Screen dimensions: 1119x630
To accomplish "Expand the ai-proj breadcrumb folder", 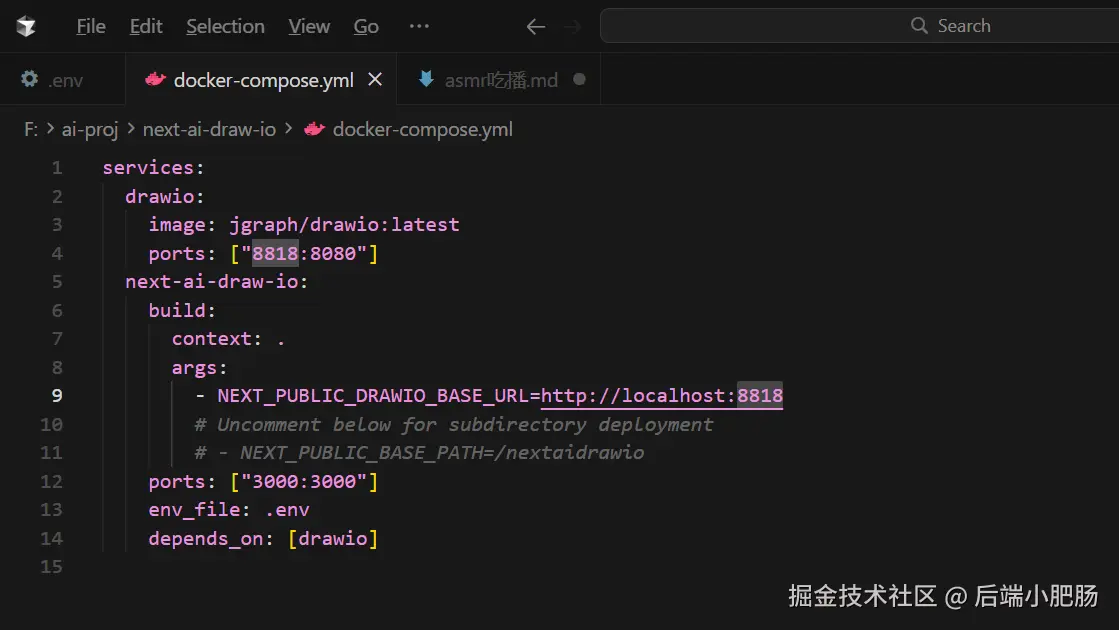I will point(90,129).
